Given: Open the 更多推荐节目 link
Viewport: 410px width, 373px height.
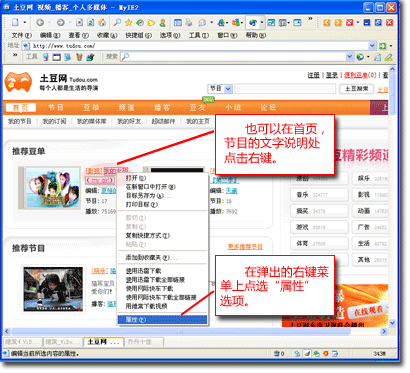Looking at the screenshot, I should point(245,247).
